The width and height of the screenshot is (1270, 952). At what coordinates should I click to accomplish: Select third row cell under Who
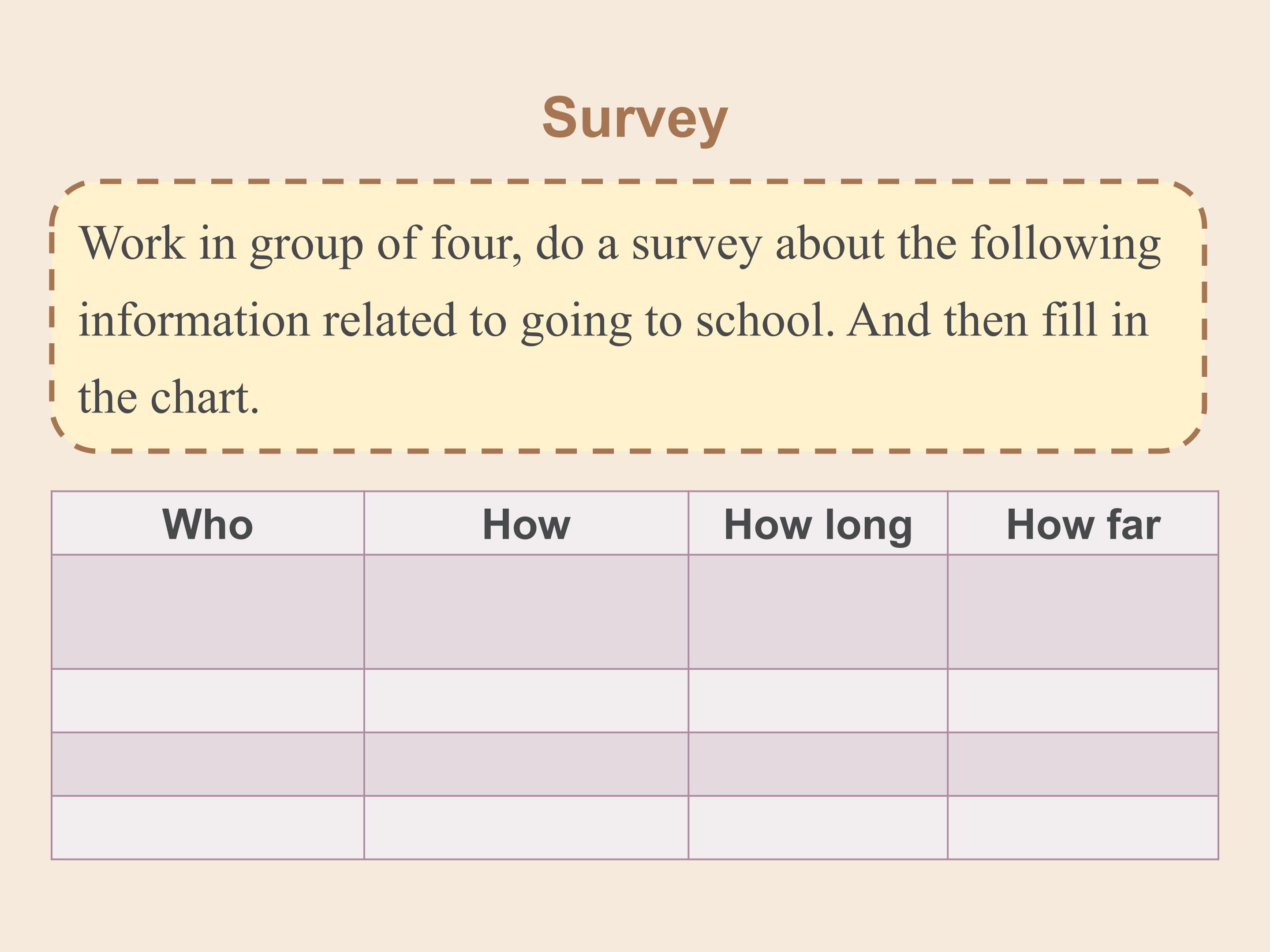208,764
